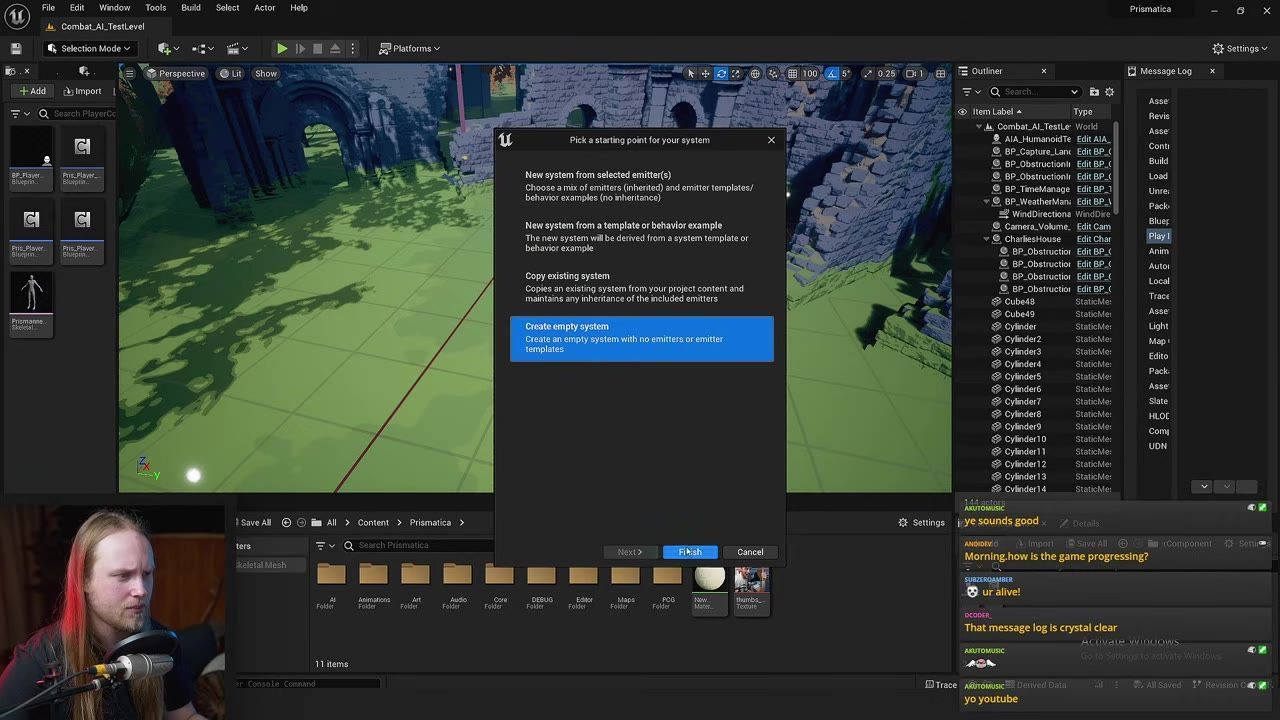Choose the Rotate tool in viewport toolbar

coord(721,73)
